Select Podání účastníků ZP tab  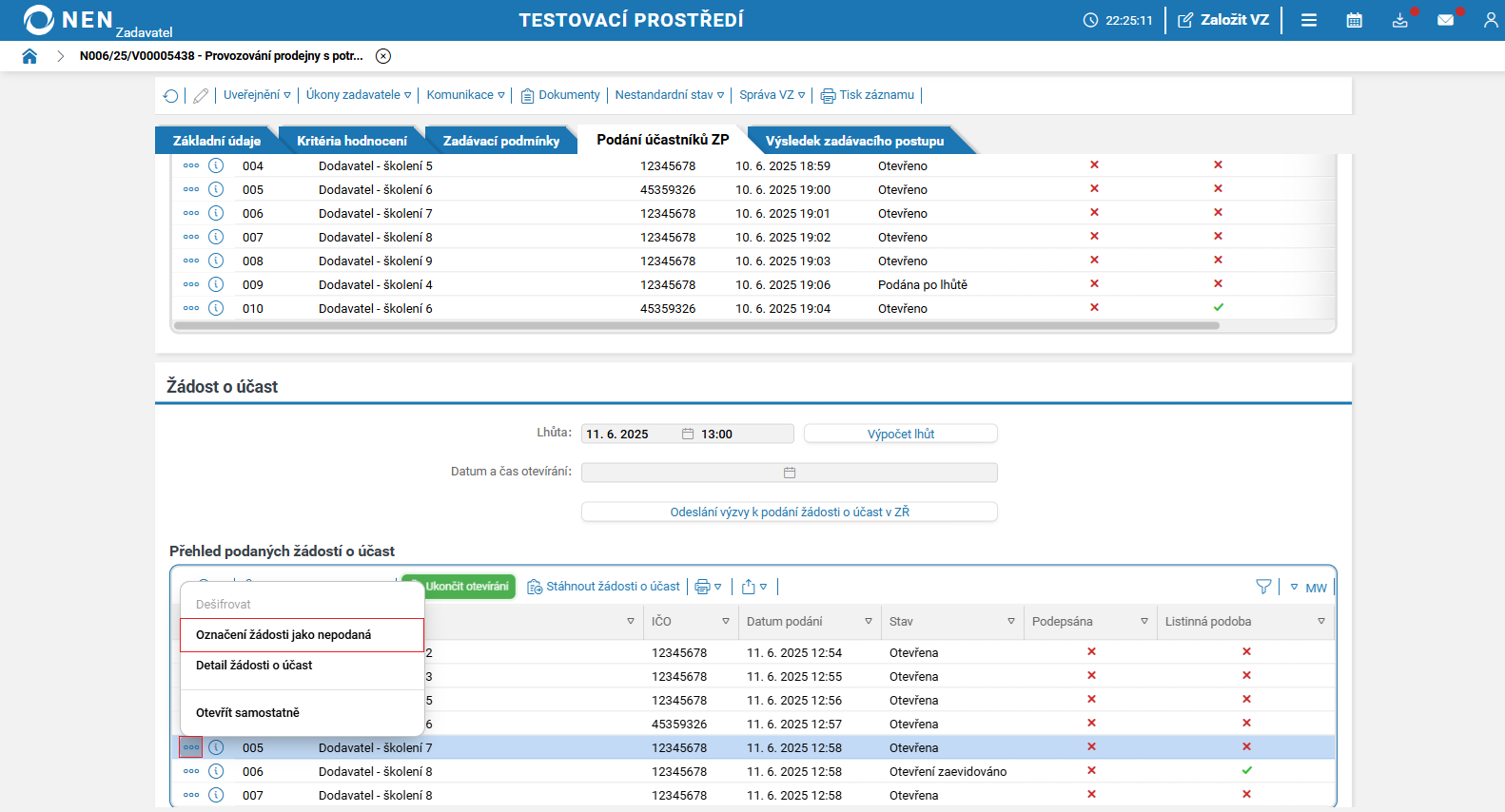tap(663, 140)
